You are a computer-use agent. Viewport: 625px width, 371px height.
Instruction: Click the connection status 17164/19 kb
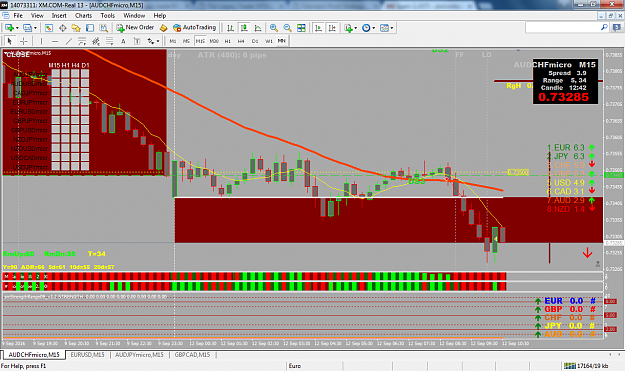coord(586,366)
